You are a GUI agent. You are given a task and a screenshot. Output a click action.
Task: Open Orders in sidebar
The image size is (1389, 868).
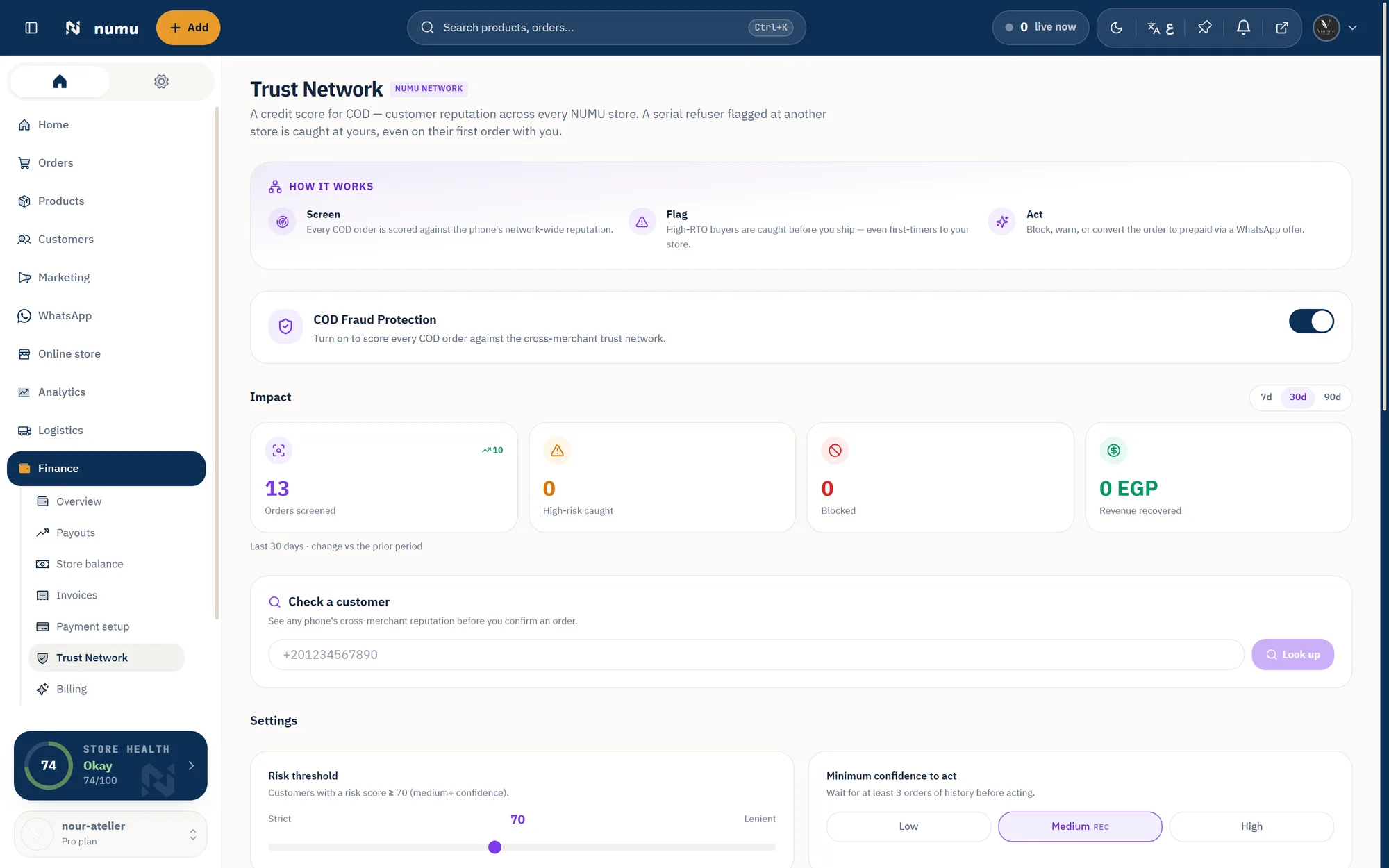tap(106, 163)
